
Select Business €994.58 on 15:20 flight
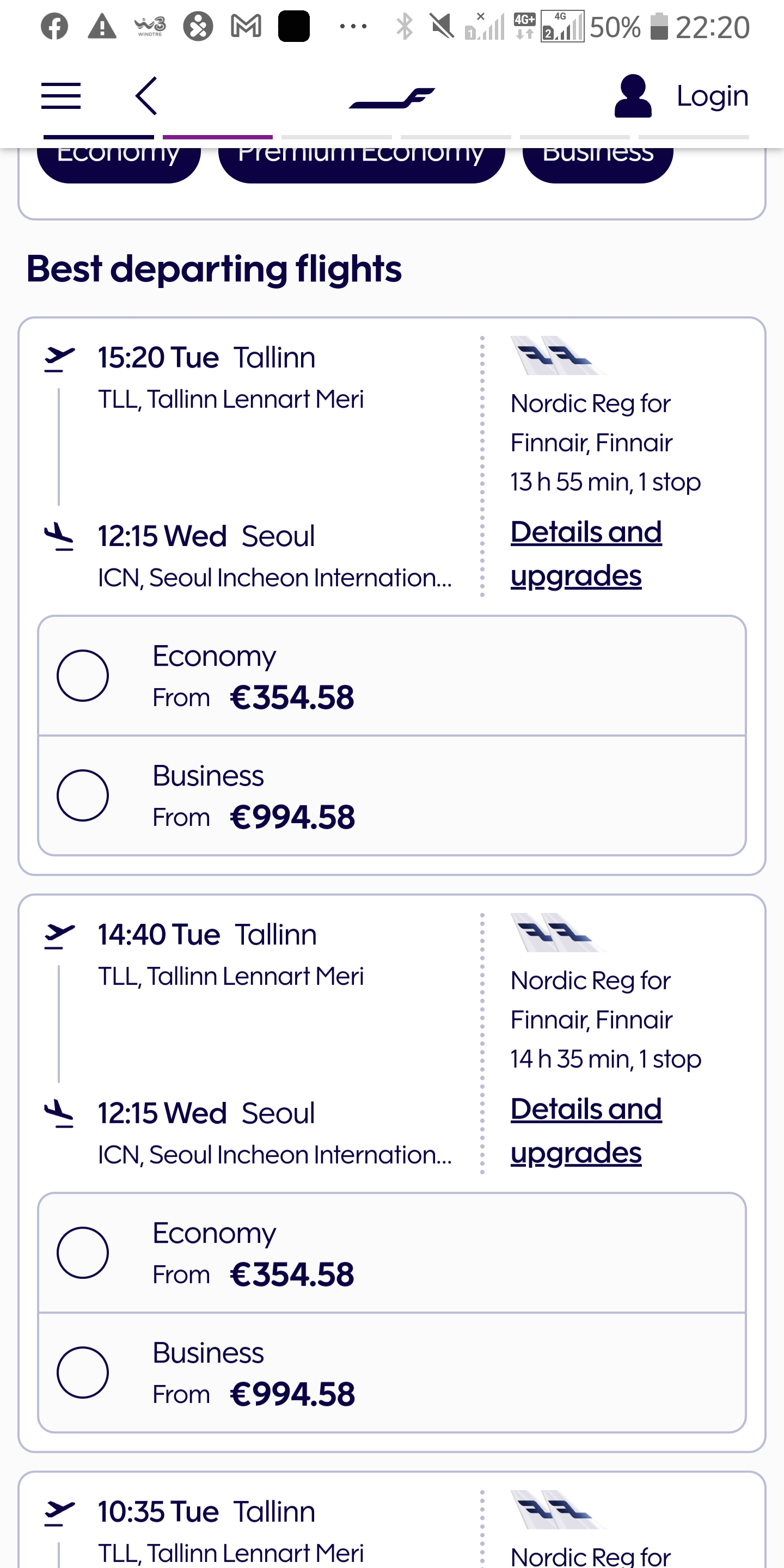392,795
